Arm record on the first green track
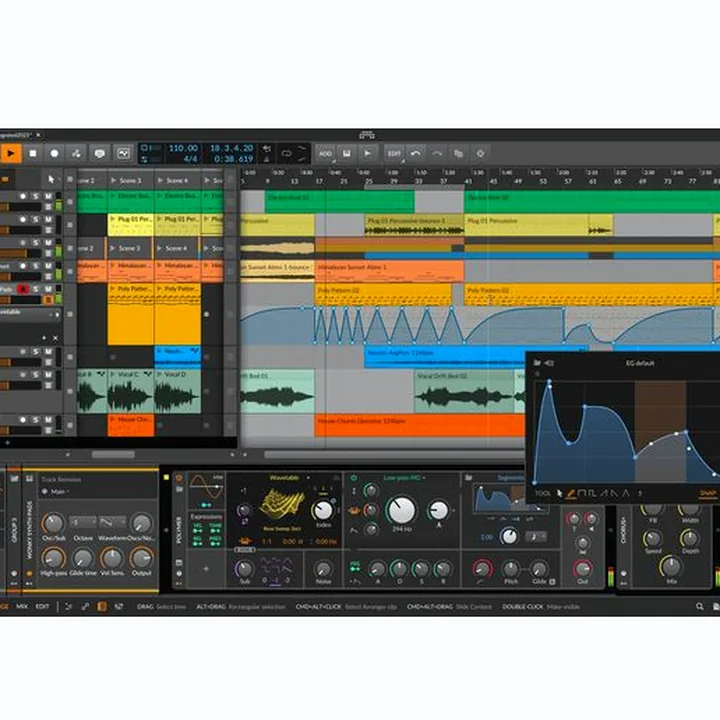Screen dimensions: 720x720 [x=22, y=196]
